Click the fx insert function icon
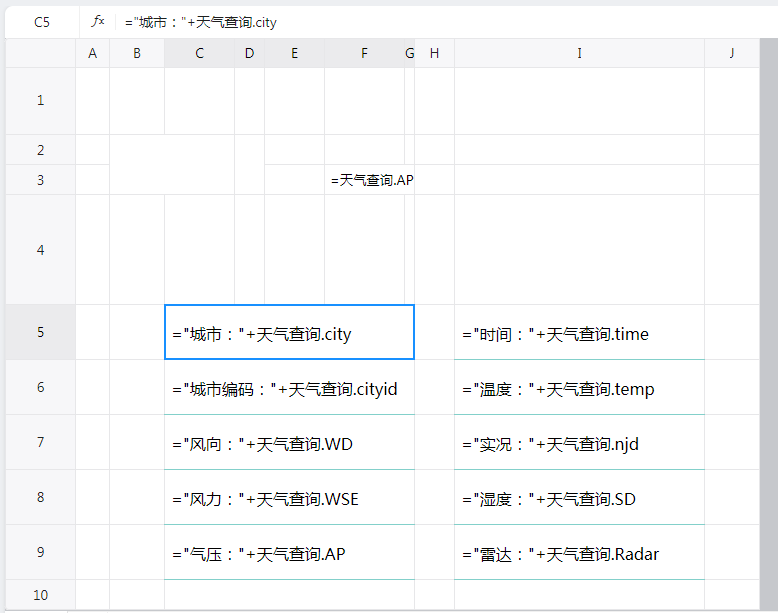 (x=98, y=22)
